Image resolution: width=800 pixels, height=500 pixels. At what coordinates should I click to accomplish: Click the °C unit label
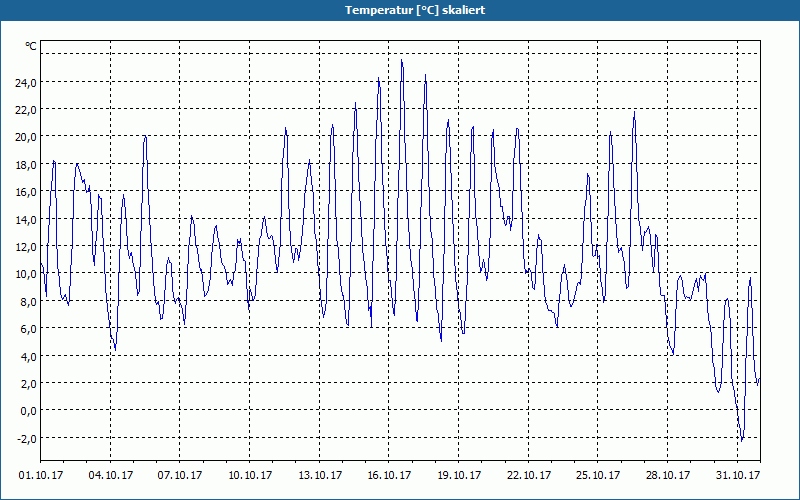(x=31, y=46)
